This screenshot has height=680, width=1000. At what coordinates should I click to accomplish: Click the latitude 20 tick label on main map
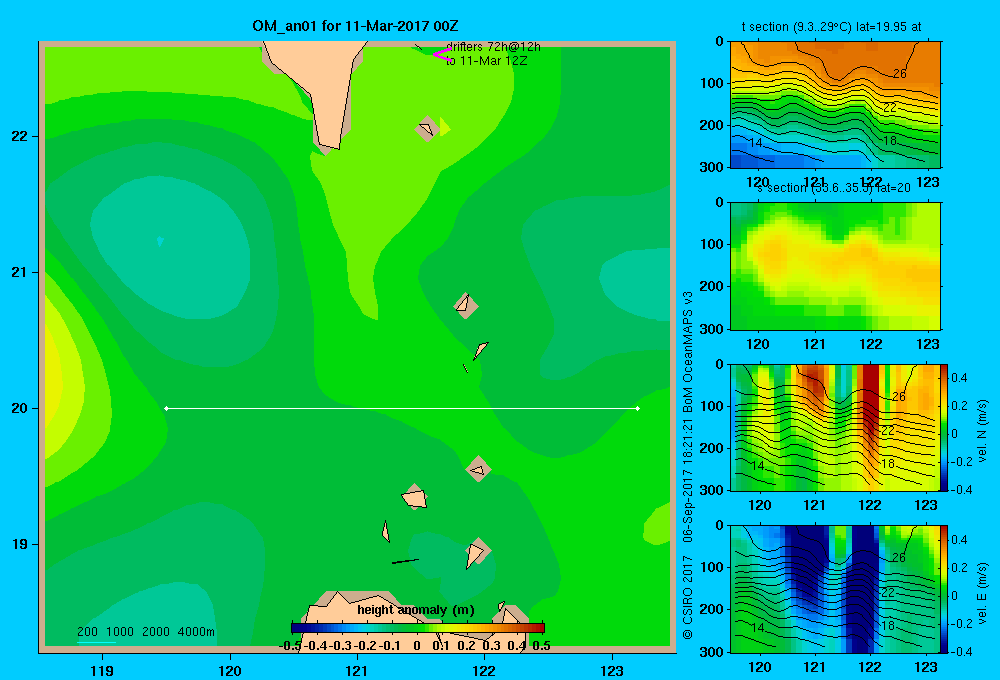pyautogui.click(x=20, y=408)
